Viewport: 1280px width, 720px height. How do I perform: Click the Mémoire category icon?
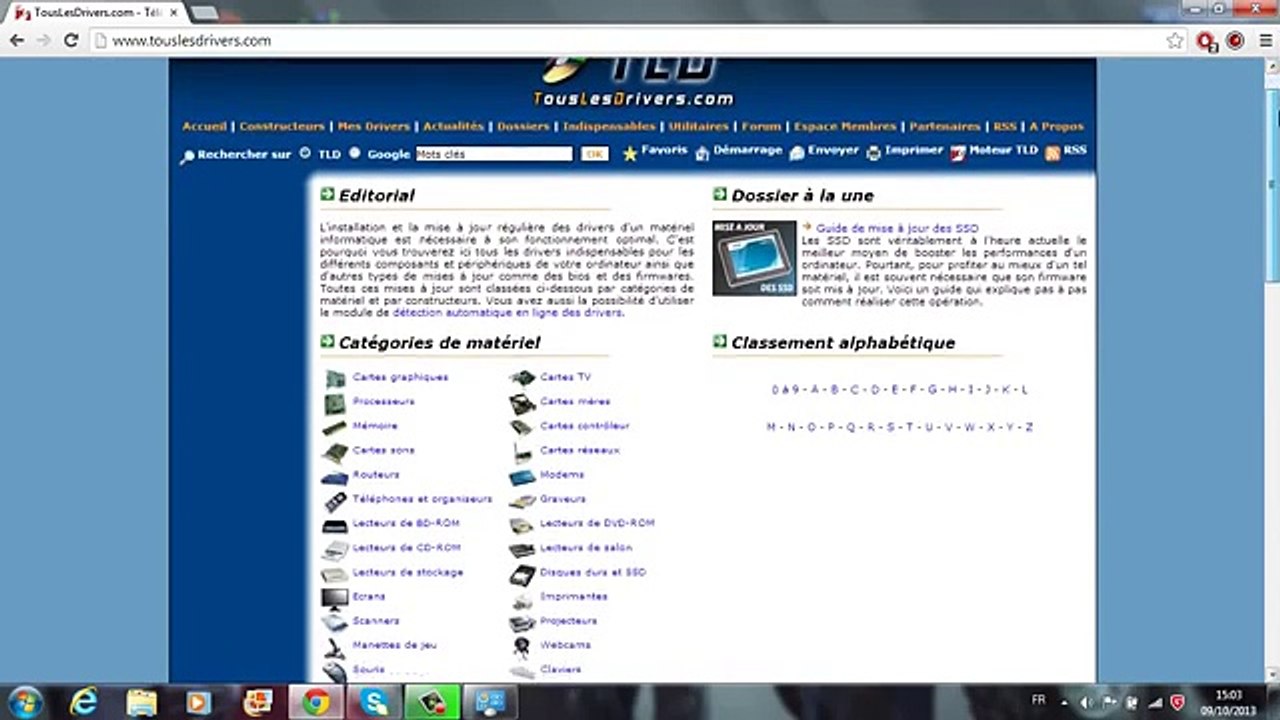click(335, 427)
